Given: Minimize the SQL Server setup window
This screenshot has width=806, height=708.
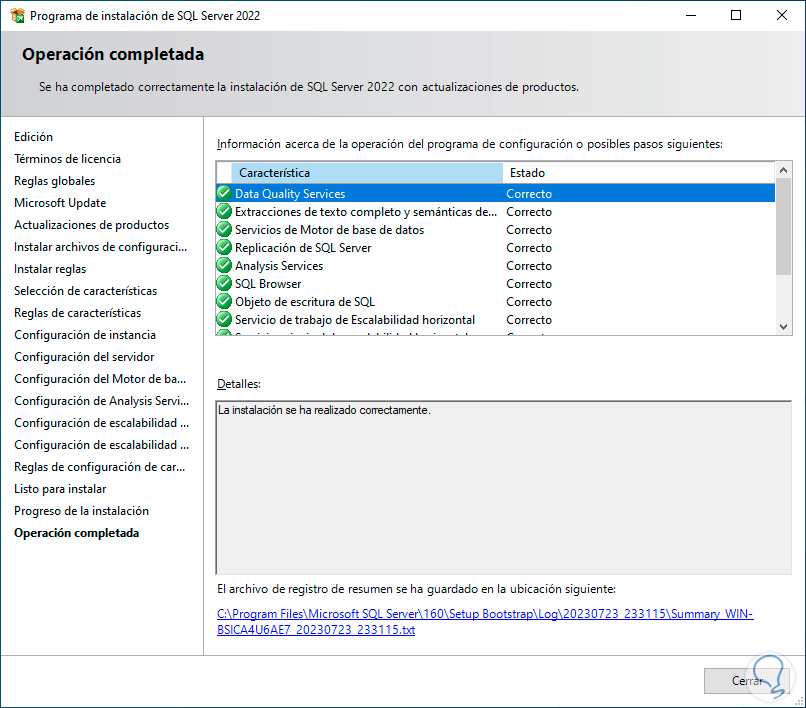Looking at the screenshot, I should coord(691,15).
